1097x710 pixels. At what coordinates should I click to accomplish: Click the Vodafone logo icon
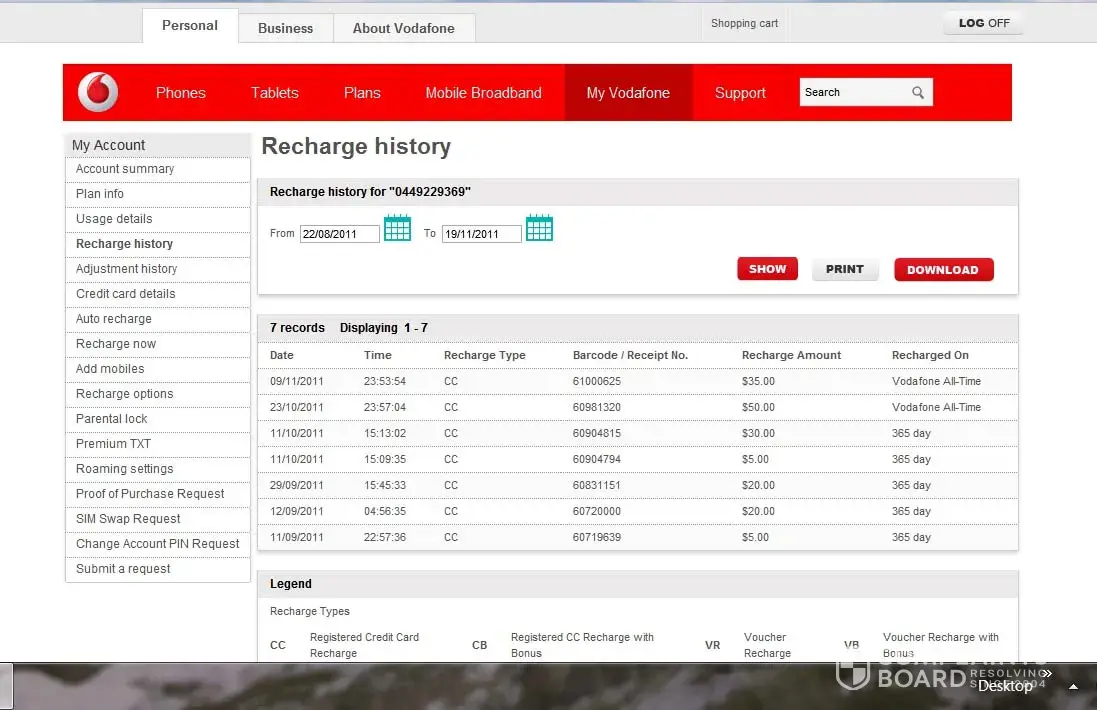pyautogui.click(x=98, y=93)
